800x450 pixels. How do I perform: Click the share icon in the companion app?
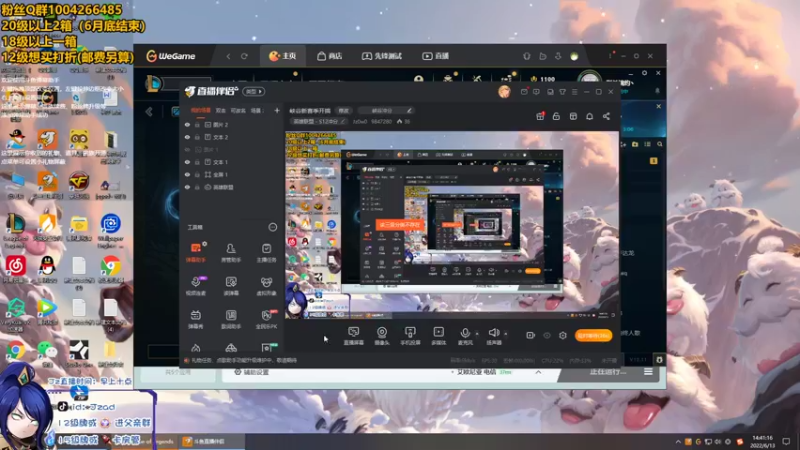click(x=606, y=116)
